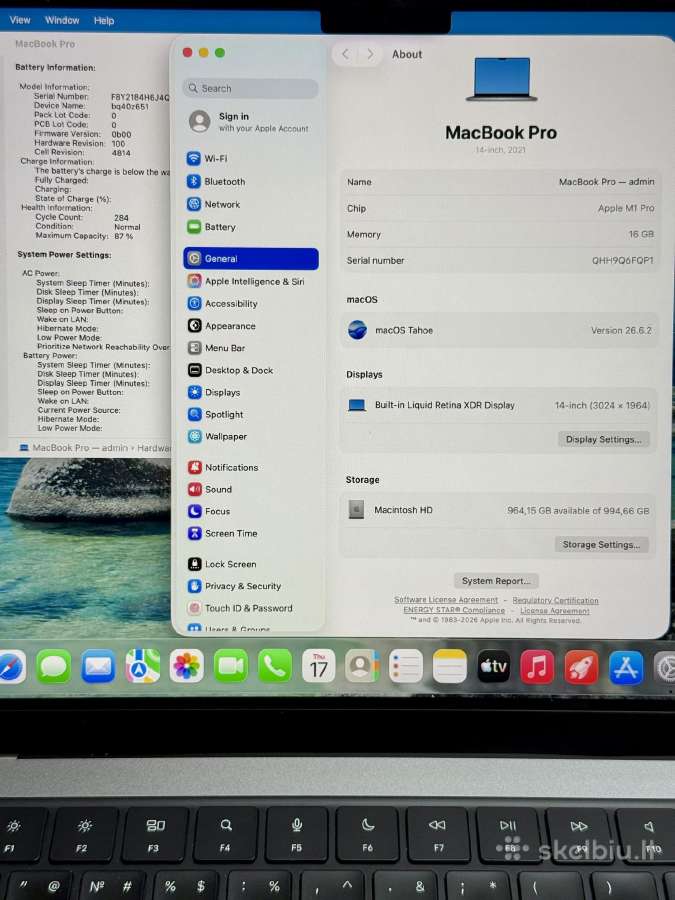The height and width of the screenshot is (900, 675).
Task: Open the red rocket app in the Dock
Action: pyautogui.click(x=581, y=667)
